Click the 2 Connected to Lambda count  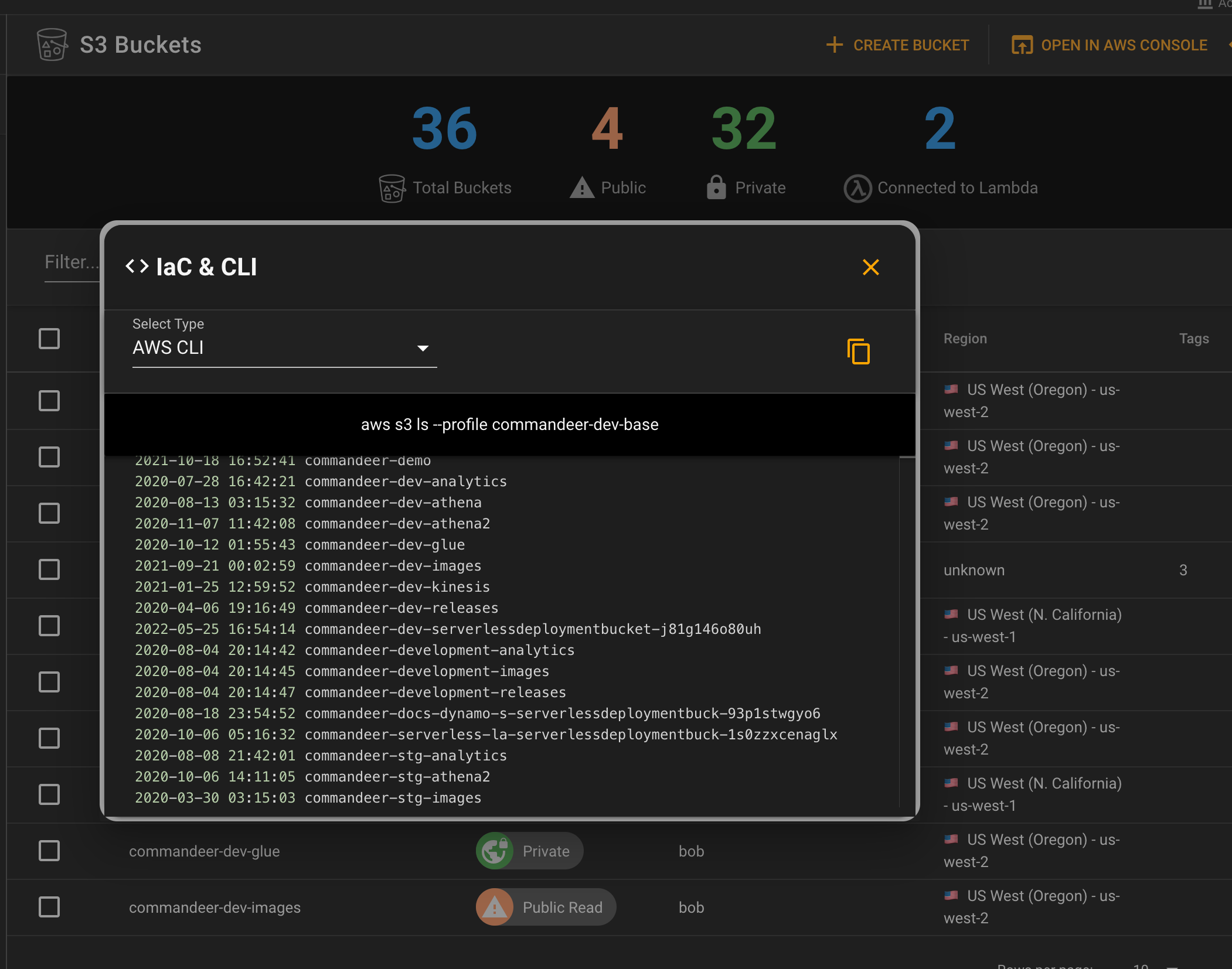coord(940,128)
